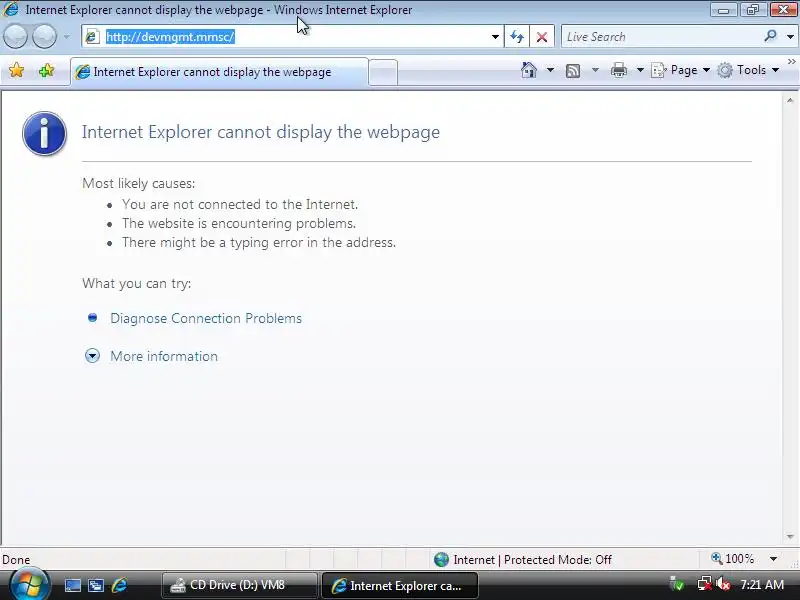The image size is (800, 600).
Task: Click 'There might be a typing error' text
Action: 259,242
